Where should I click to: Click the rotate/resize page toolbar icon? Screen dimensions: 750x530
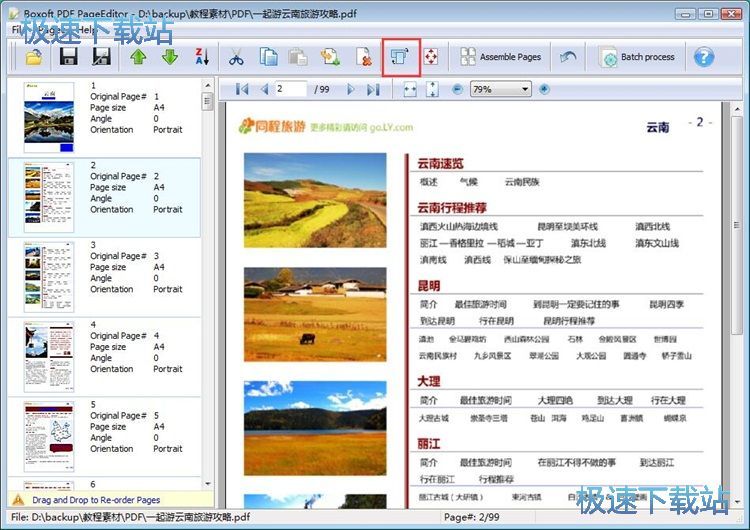point(400,57)
